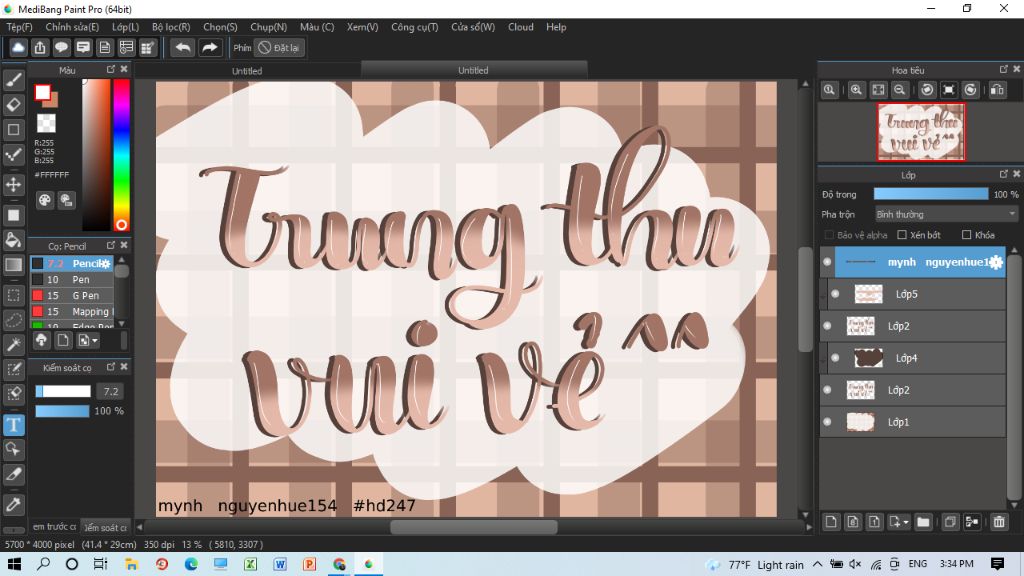Select the G Pen brush
The width and height of the screenshot is (1024, 576).
click(x=72, y=296)
